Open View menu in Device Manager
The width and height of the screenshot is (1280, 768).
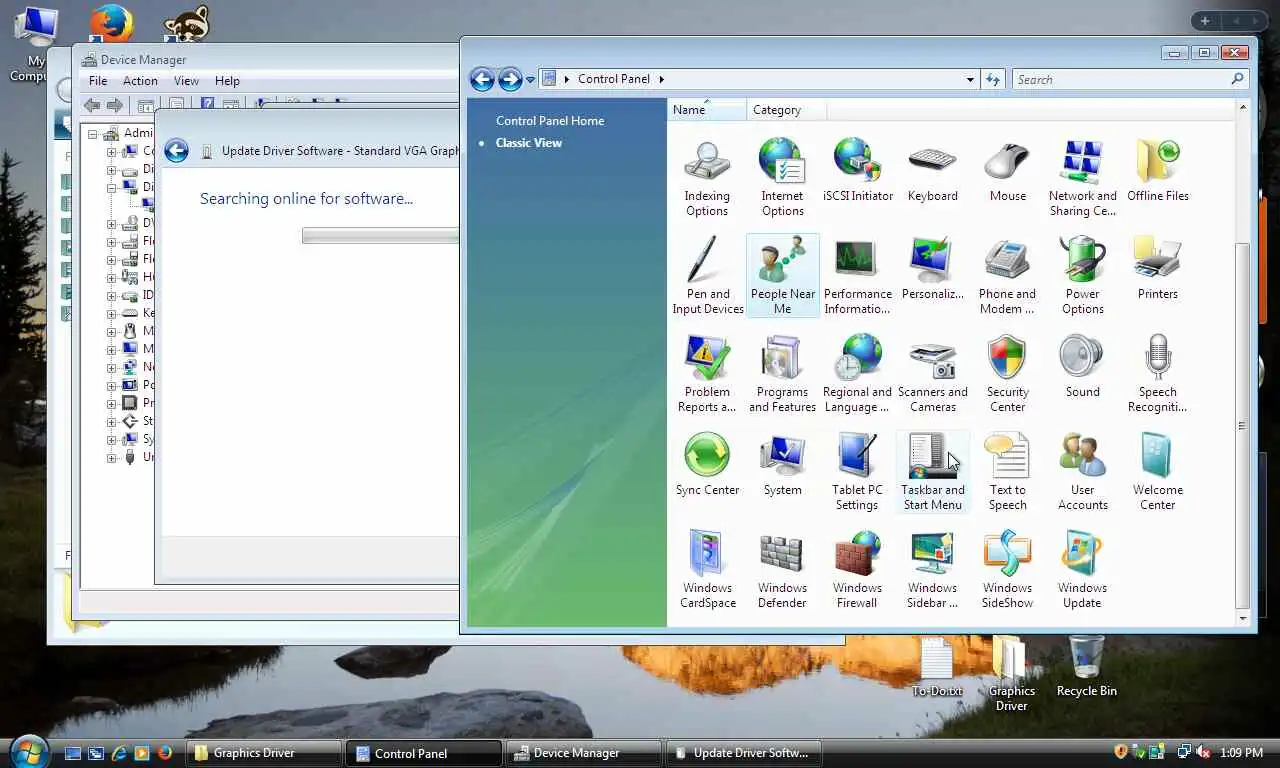pos(186,81)
